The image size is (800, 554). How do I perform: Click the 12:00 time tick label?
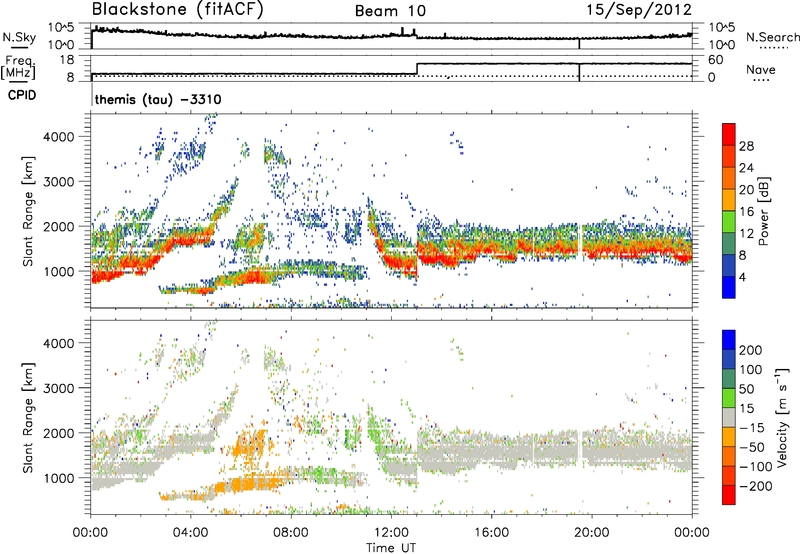(x=391, y=533)
